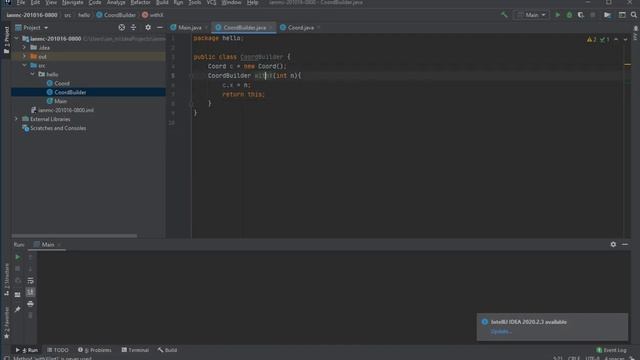Print the Run console output

point(30,304)
